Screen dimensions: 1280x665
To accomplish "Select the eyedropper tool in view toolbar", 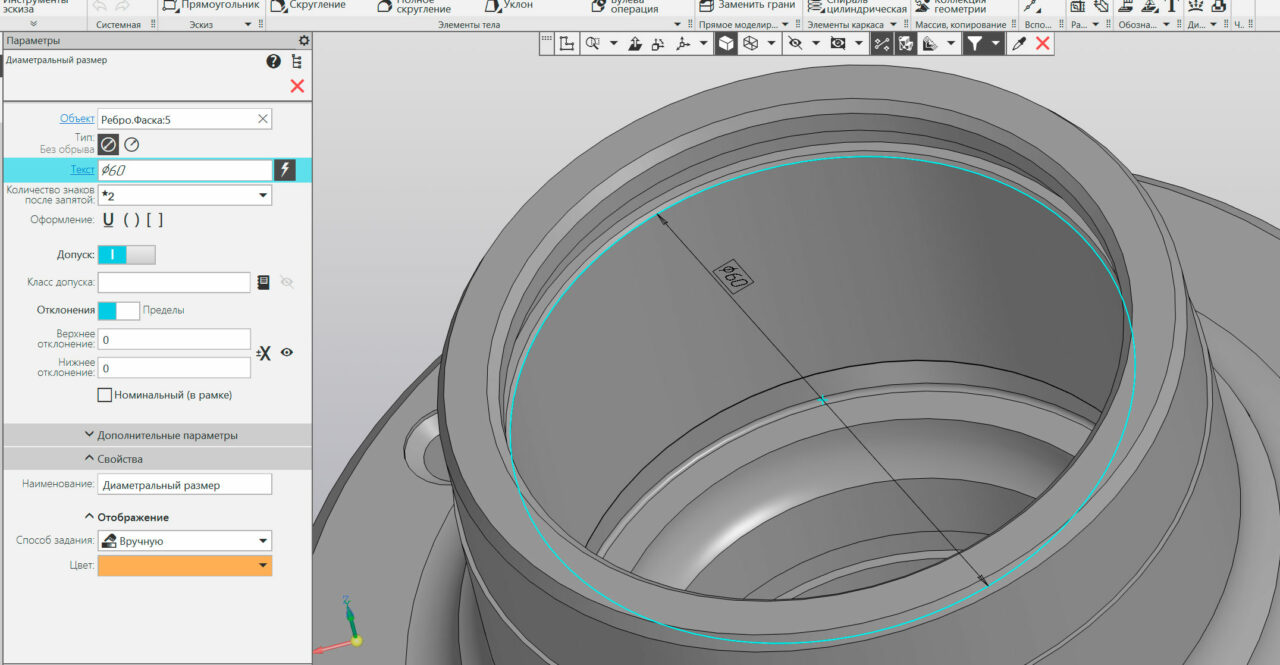I will coord(1019,43).
